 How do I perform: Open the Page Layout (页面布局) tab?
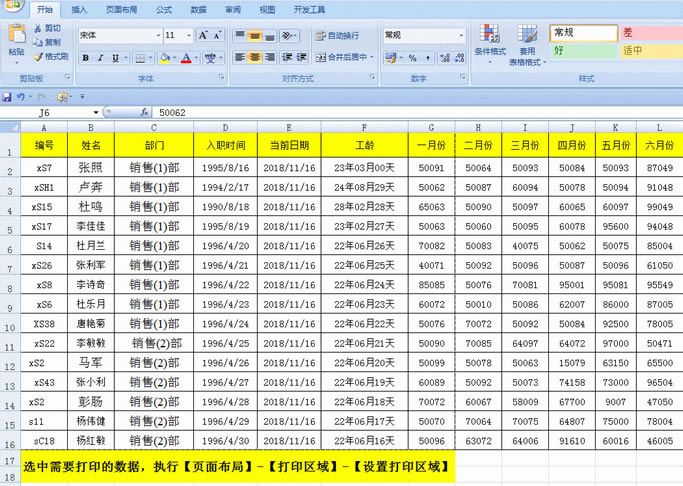coord(121,10)
